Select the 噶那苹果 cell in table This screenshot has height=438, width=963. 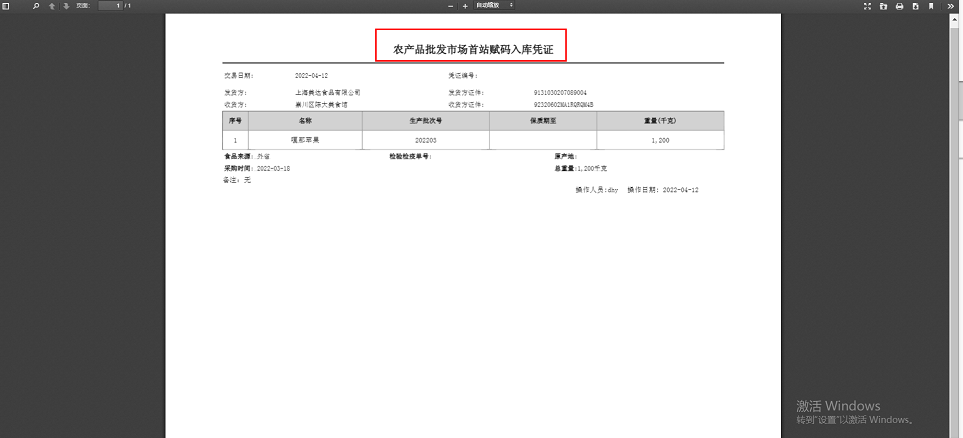coord(305,140)
